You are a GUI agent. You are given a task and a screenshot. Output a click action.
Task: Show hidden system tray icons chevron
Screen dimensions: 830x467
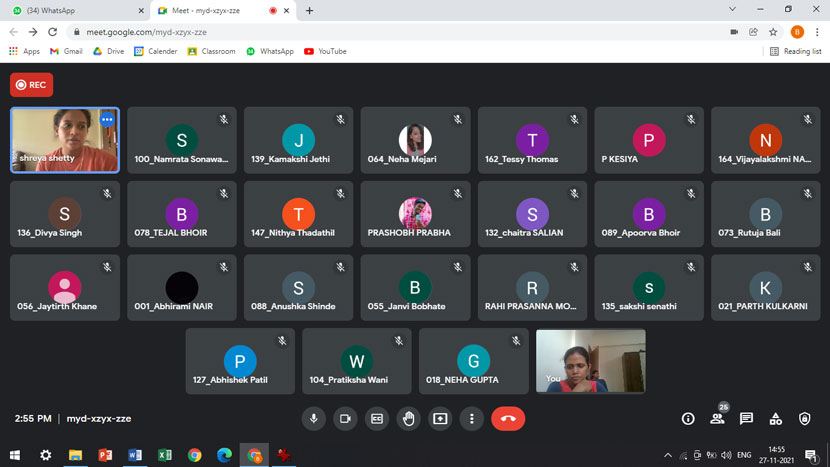[668, 455]
